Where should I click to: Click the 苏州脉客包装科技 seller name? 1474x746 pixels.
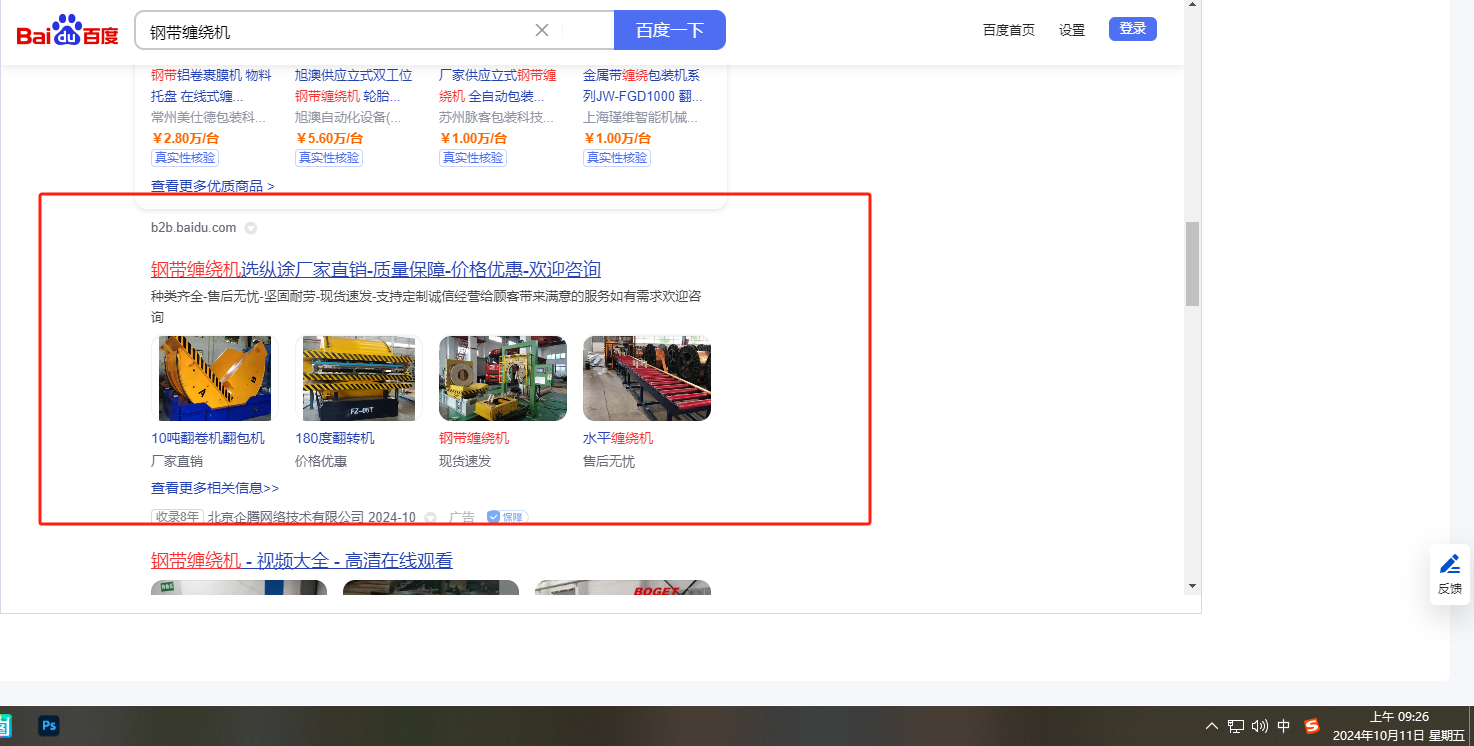click(497, 117)
